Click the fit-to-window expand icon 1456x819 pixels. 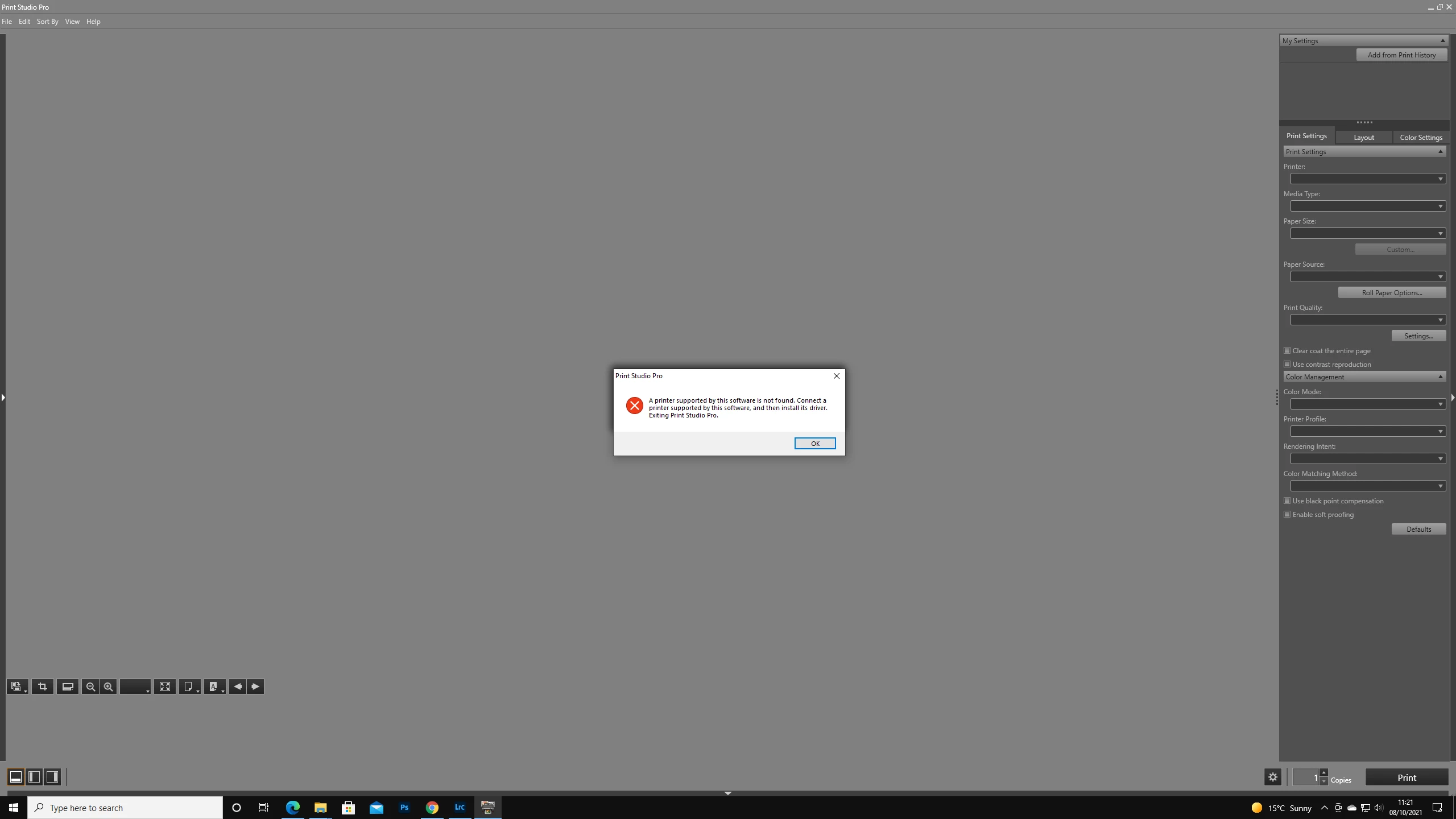pos(165,686)
